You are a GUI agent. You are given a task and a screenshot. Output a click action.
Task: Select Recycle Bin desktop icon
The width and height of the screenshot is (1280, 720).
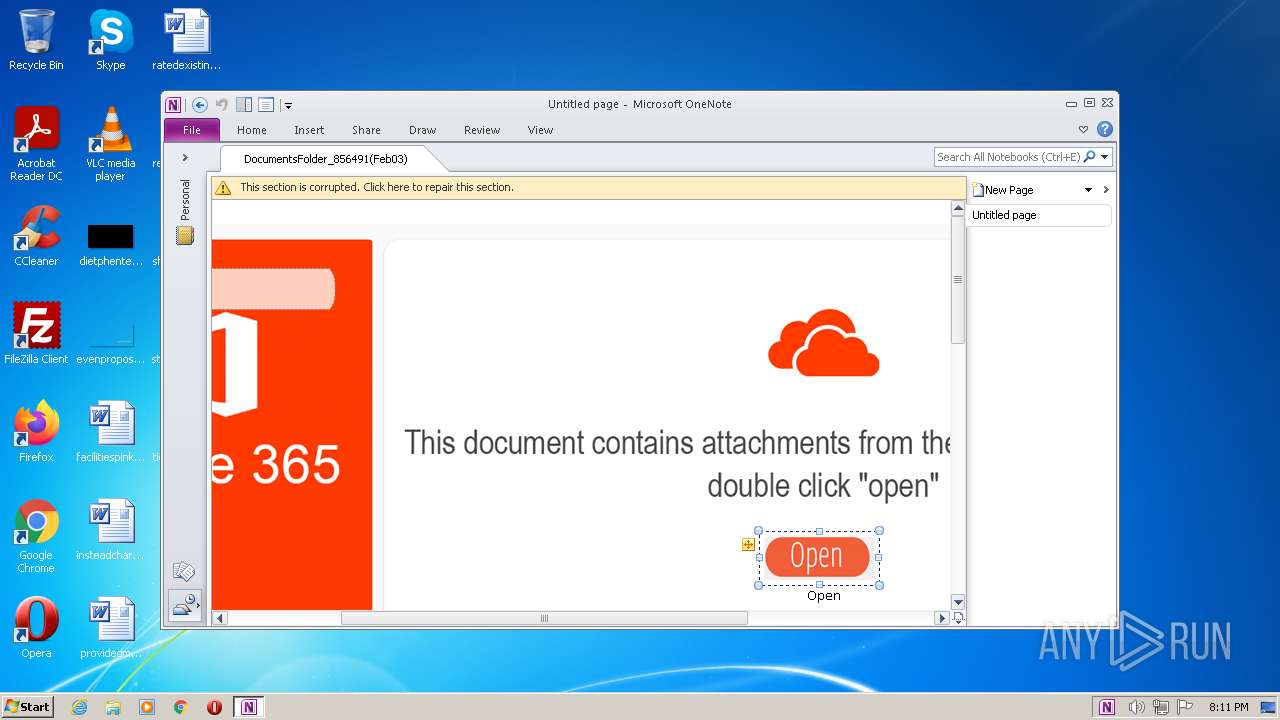tap(36, 40)
